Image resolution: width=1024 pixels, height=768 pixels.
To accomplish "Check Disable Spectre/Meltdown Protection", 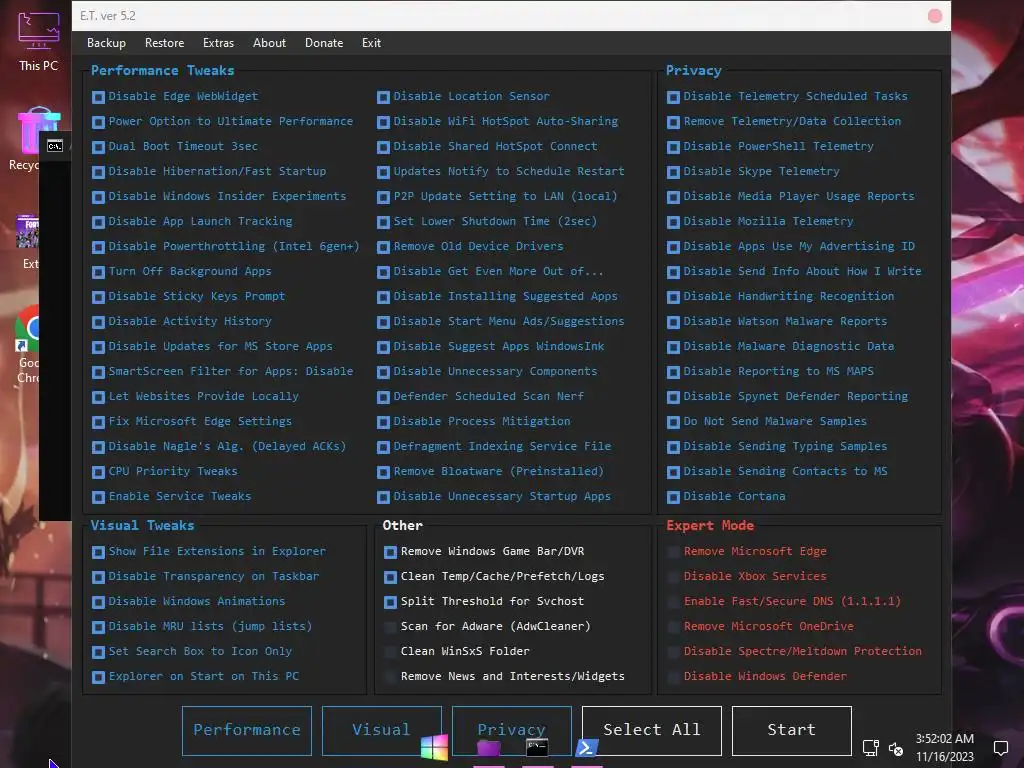I will [673, 652].
